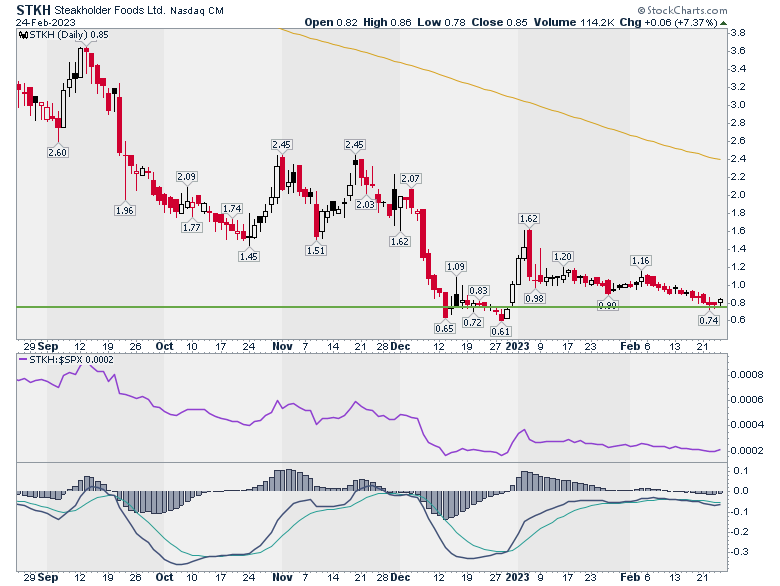This screenshot has width=780, height=586.
Task: Click the -0.3 MACD axis label
Action: point(741,552)
